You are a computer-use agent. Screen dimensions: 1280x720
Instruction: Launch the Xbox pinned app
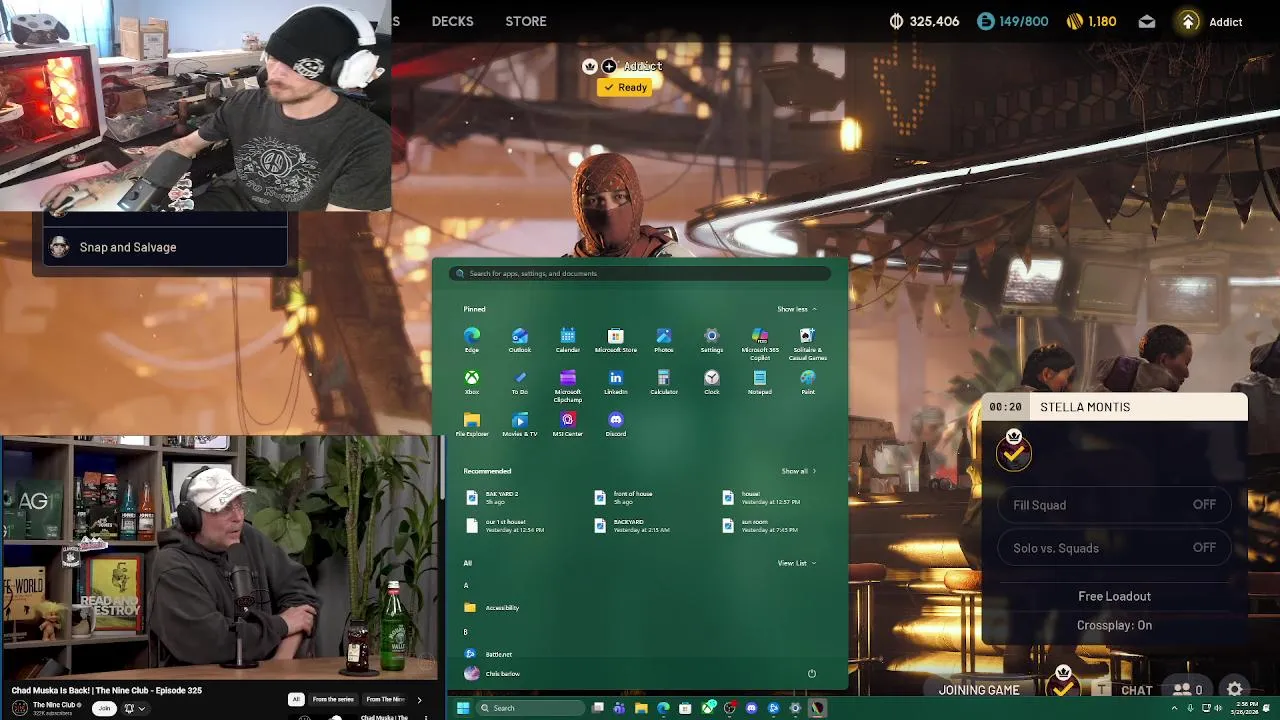pyautogui.click(x=472, y=382)
